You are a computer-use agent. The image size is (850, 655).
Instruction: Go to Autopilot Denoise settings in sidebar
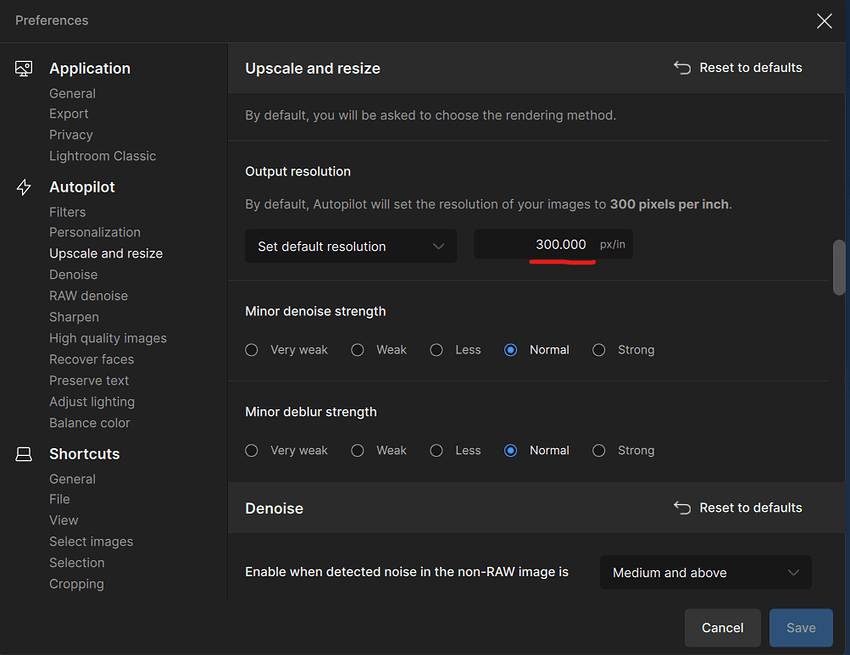coord(73,274)
